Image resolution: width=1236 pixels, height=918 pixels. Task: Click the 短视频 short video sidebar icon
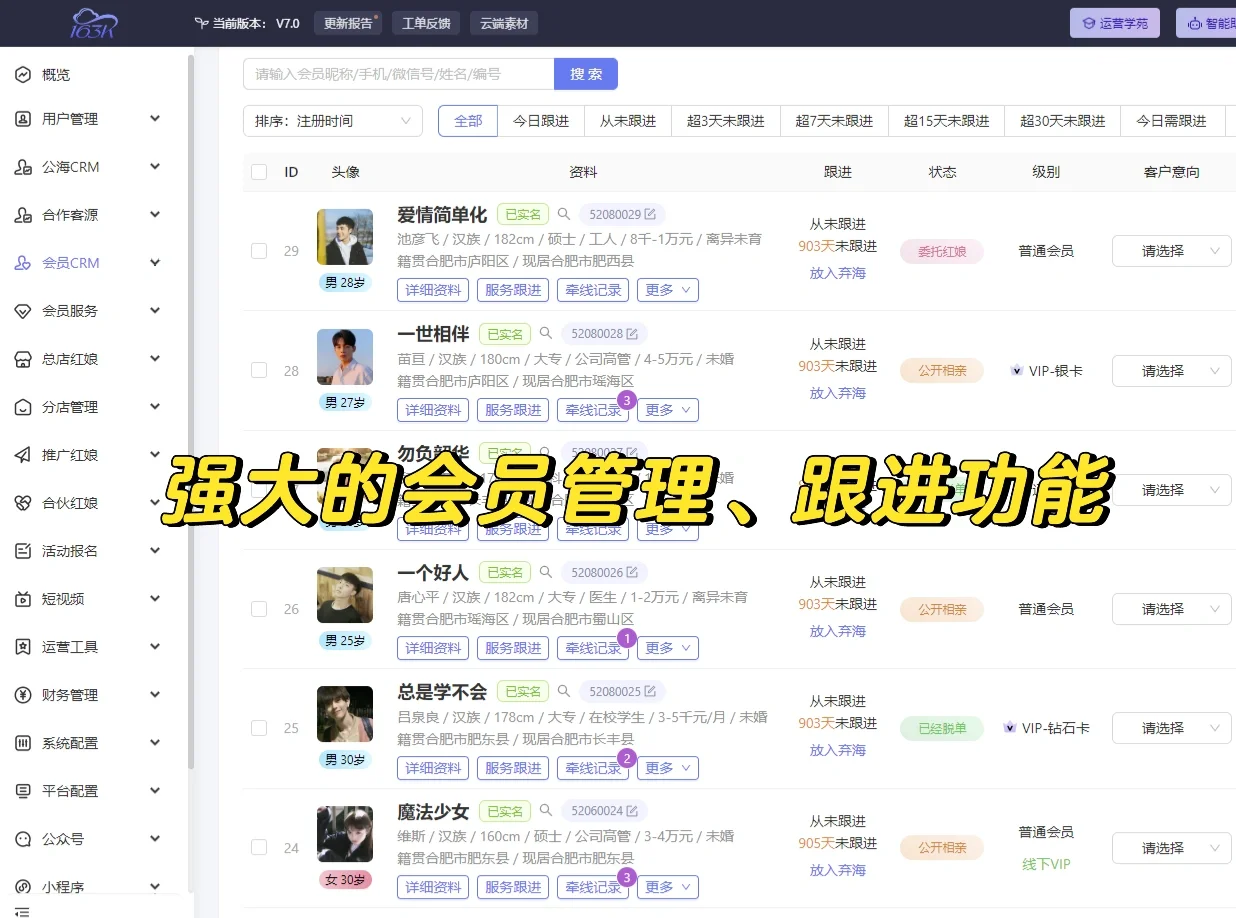pos(24,598)
